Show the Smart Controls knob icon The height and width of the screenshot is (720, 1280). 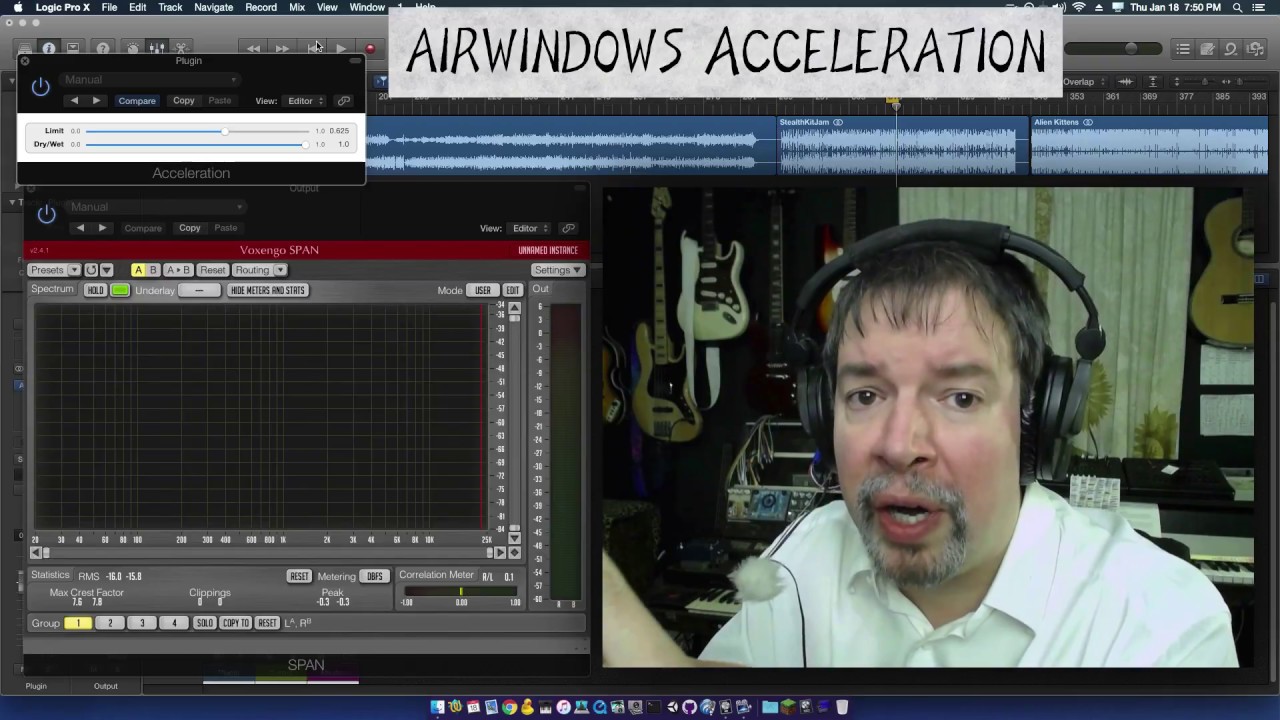pyautogui.click(x=132, y=48)
